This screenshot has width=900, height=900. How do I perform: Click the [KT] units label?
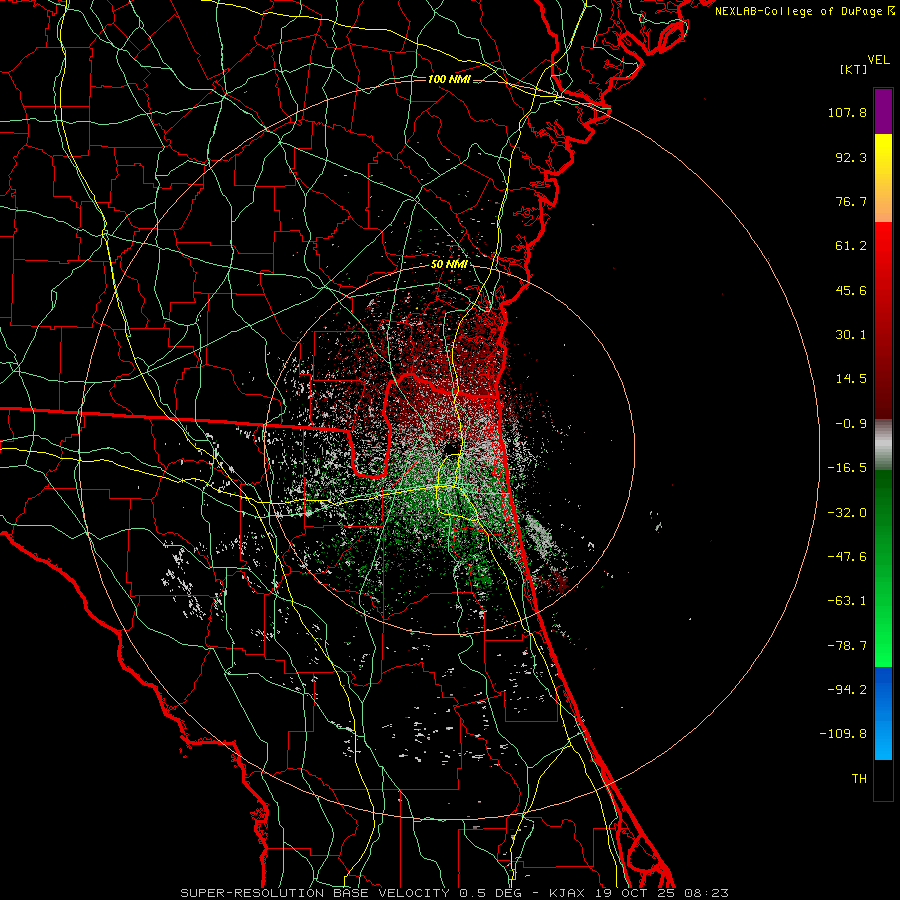(x=853, y=69)
